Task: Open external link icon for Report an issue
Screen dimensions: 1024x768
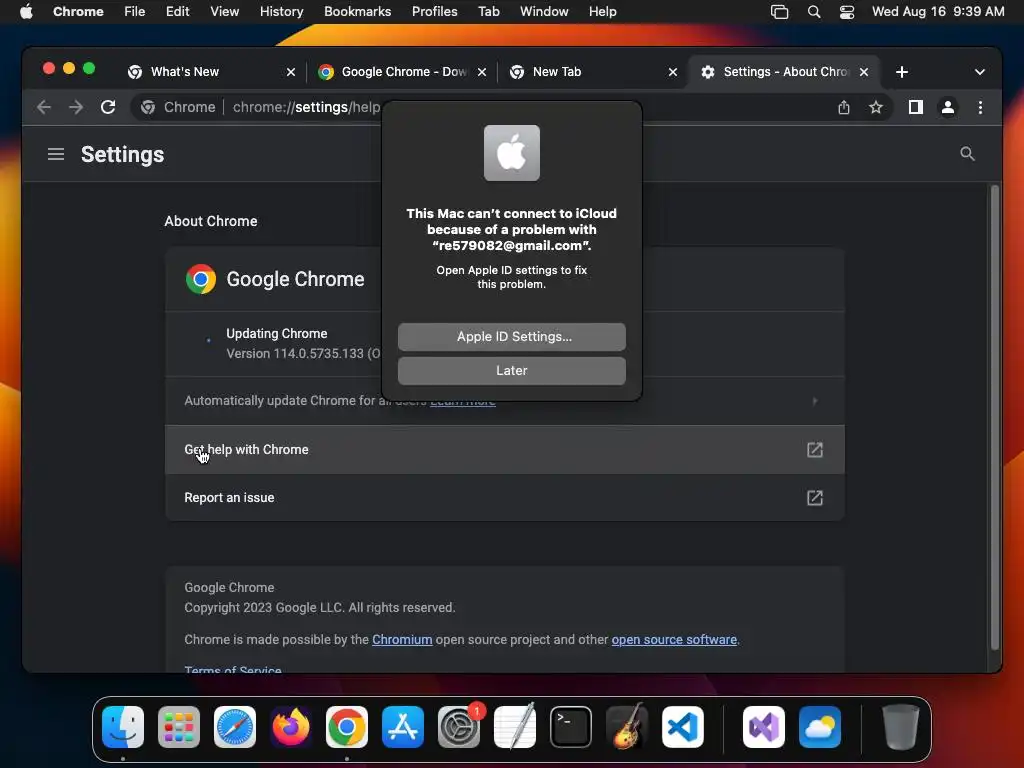Action: tap(814, 498)
